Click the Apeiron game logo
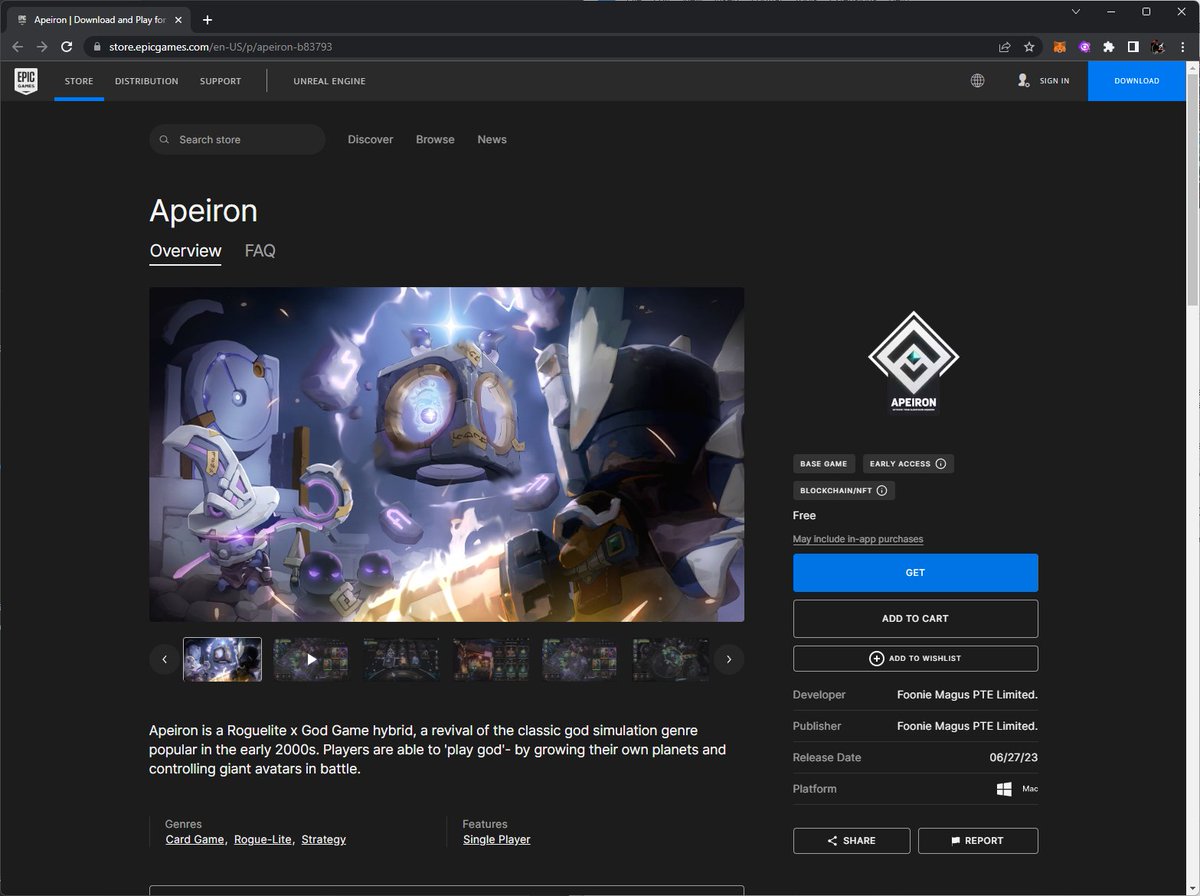The height and width of the screenshot is (896, 1200). click(914, 362)
